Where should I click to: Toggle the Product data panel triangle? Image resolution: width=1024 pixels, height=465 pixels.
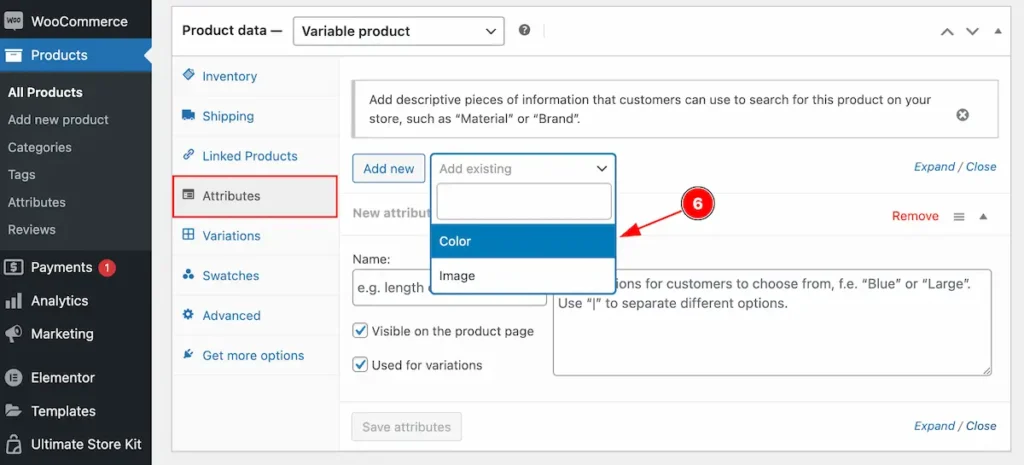click(997, 31)
